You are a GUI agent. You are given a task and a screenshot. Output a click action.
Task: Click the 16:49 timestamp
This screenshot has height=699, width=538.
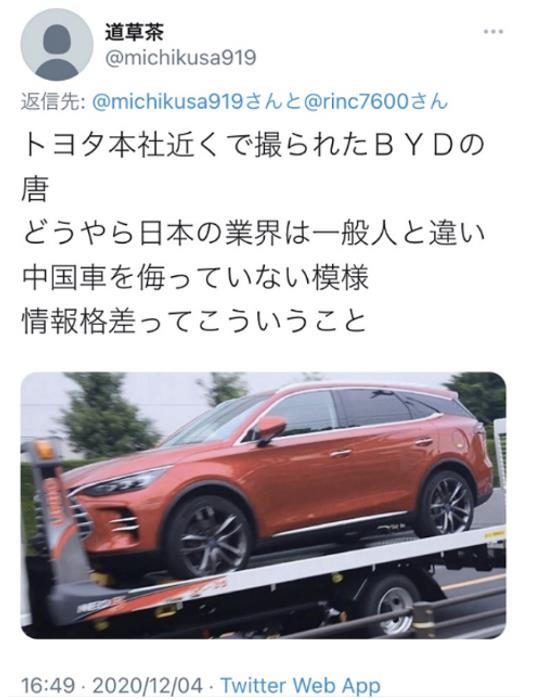point(47,685)
